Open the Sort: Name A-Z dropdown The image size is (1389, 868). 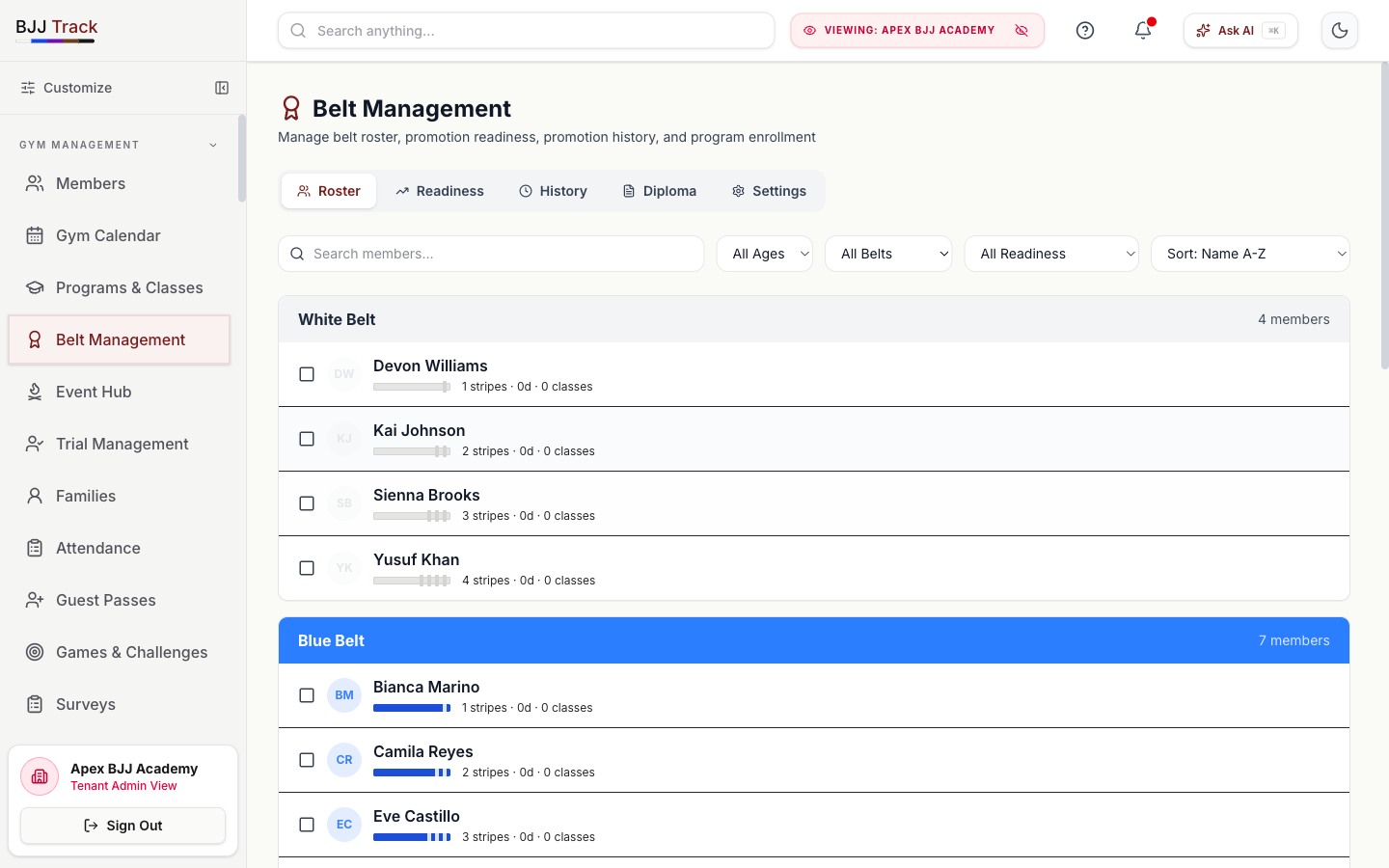pos(1250,254)
